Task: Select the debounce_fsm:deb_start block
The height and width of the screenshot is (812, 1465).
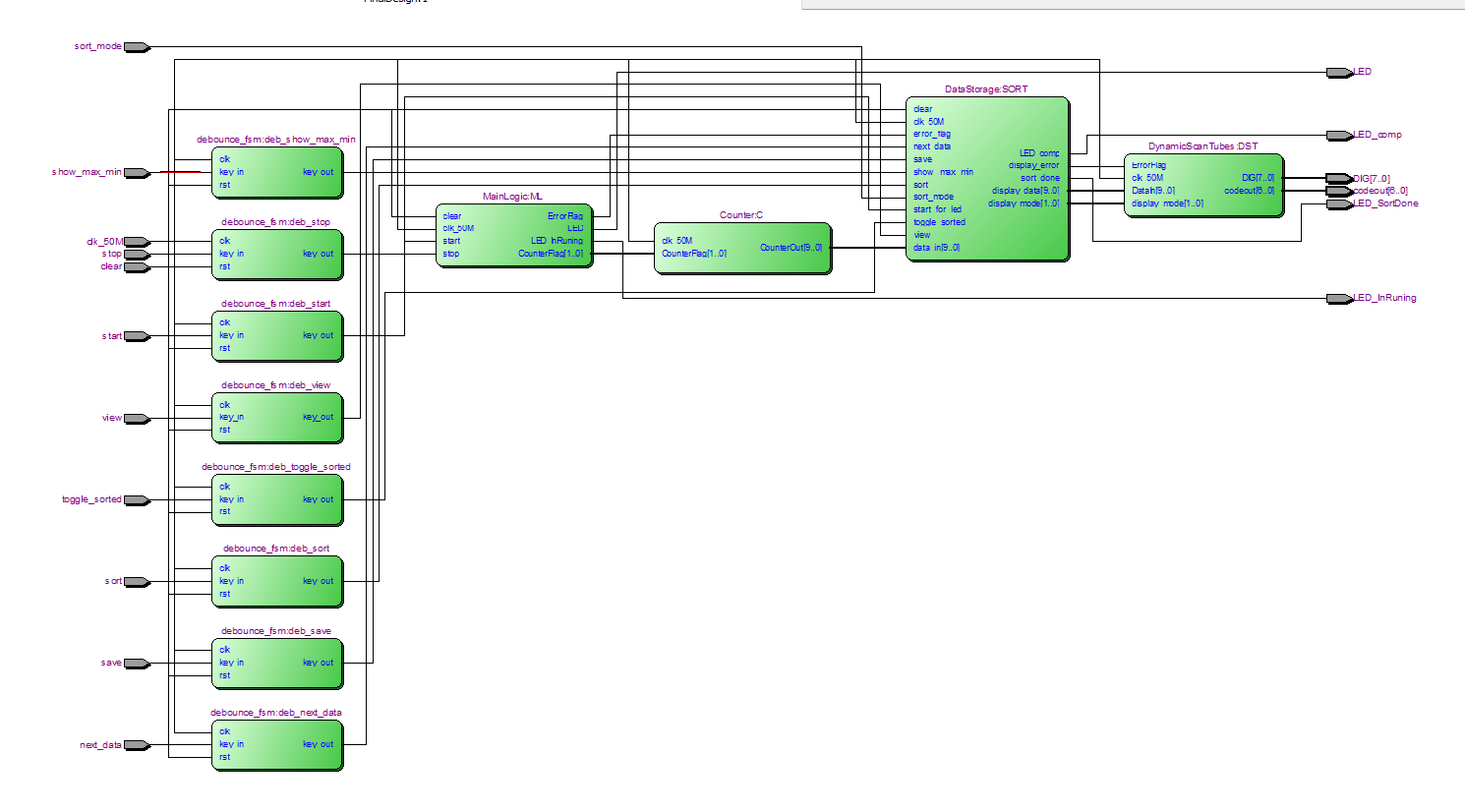Action: [277, 335]
